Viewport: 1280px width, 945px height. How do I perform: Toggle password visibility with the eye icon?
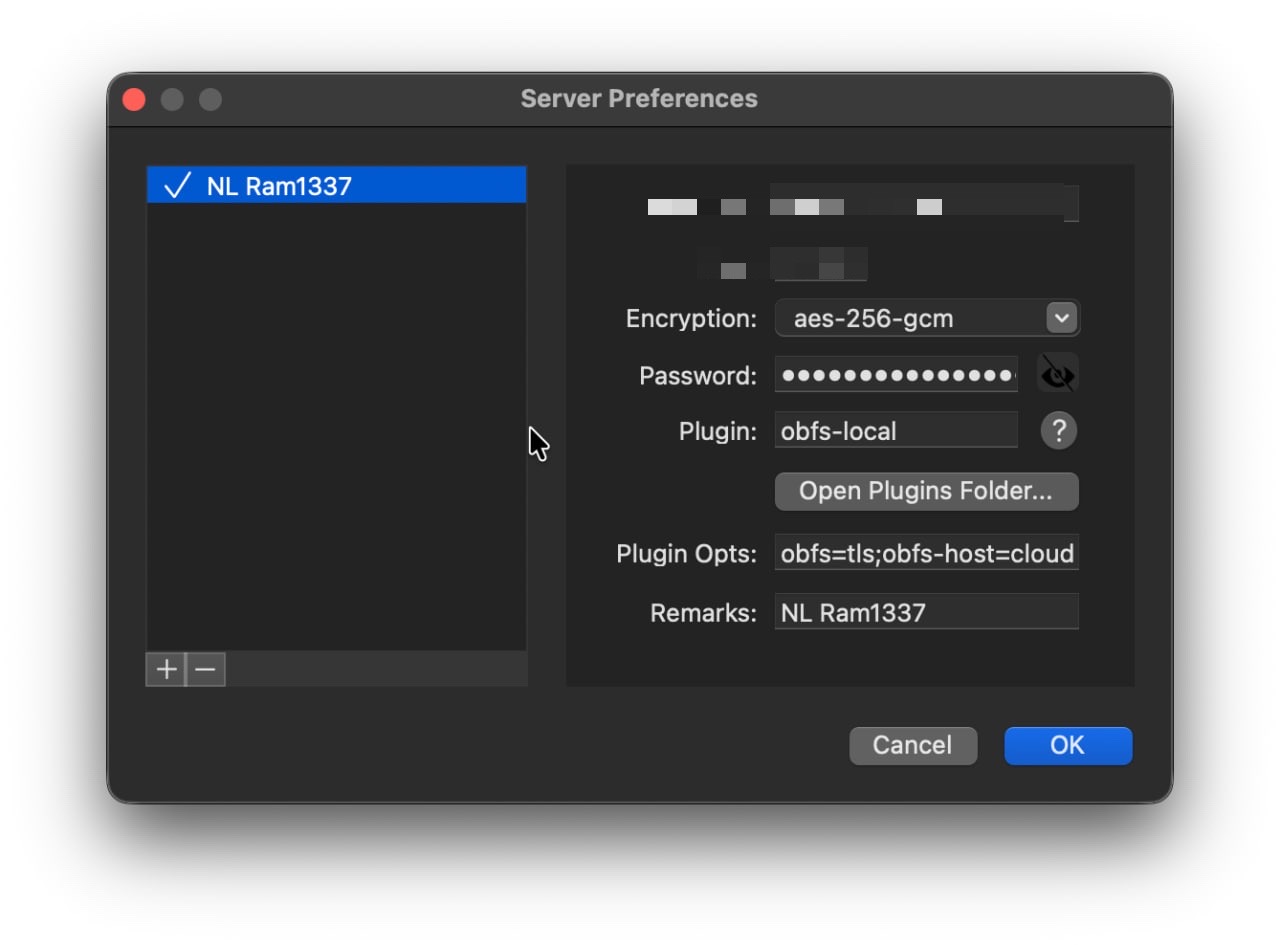[1057, 373]
